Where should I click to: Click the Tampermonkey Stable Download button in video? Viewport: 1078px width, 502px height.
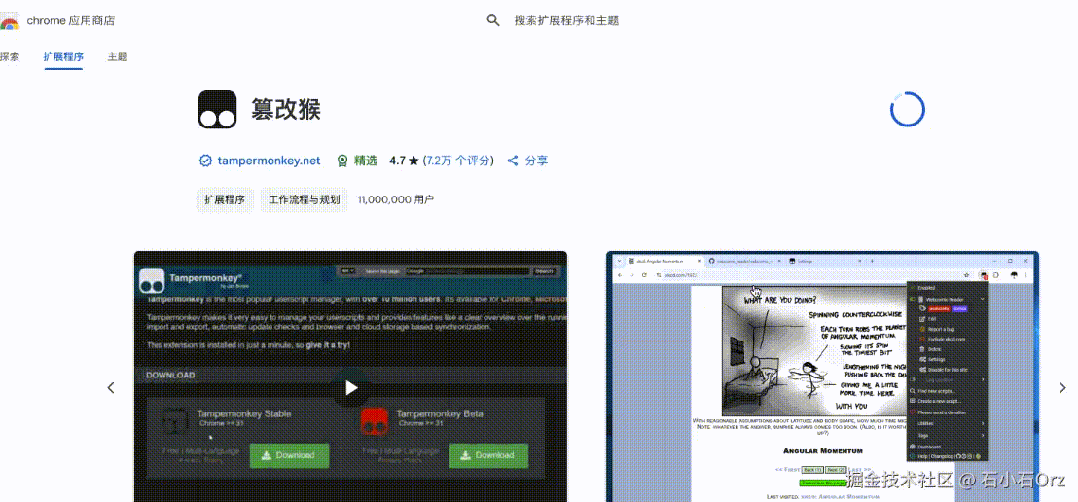tap(289, 455)
